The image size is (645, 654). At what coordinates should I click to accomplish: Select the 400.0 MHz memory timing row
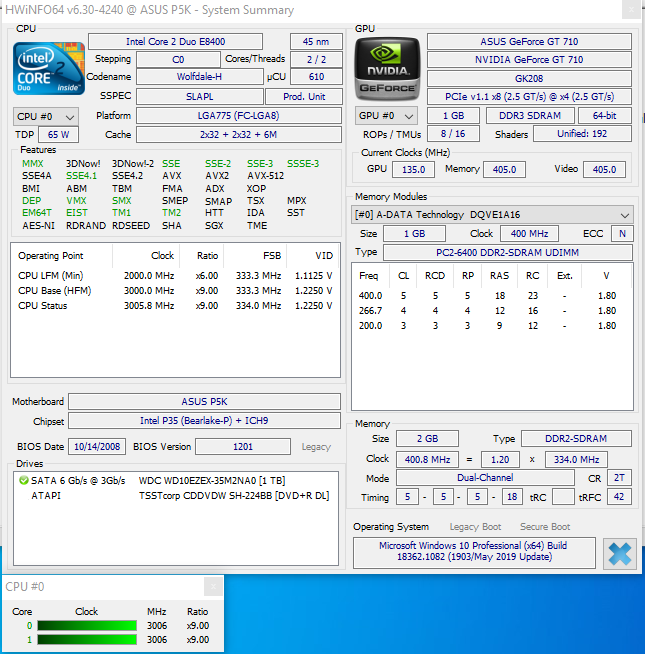[x=490, y=296]
